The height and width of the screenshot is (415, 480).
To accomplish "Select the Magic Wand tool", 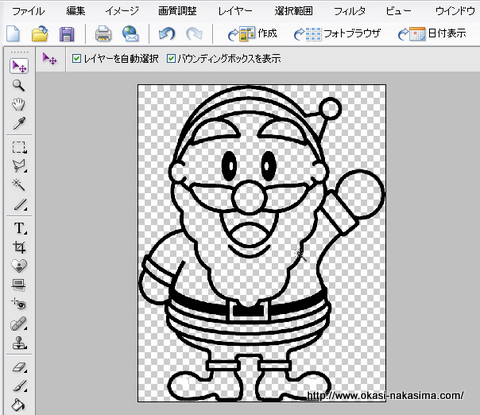I will point(19,184).
